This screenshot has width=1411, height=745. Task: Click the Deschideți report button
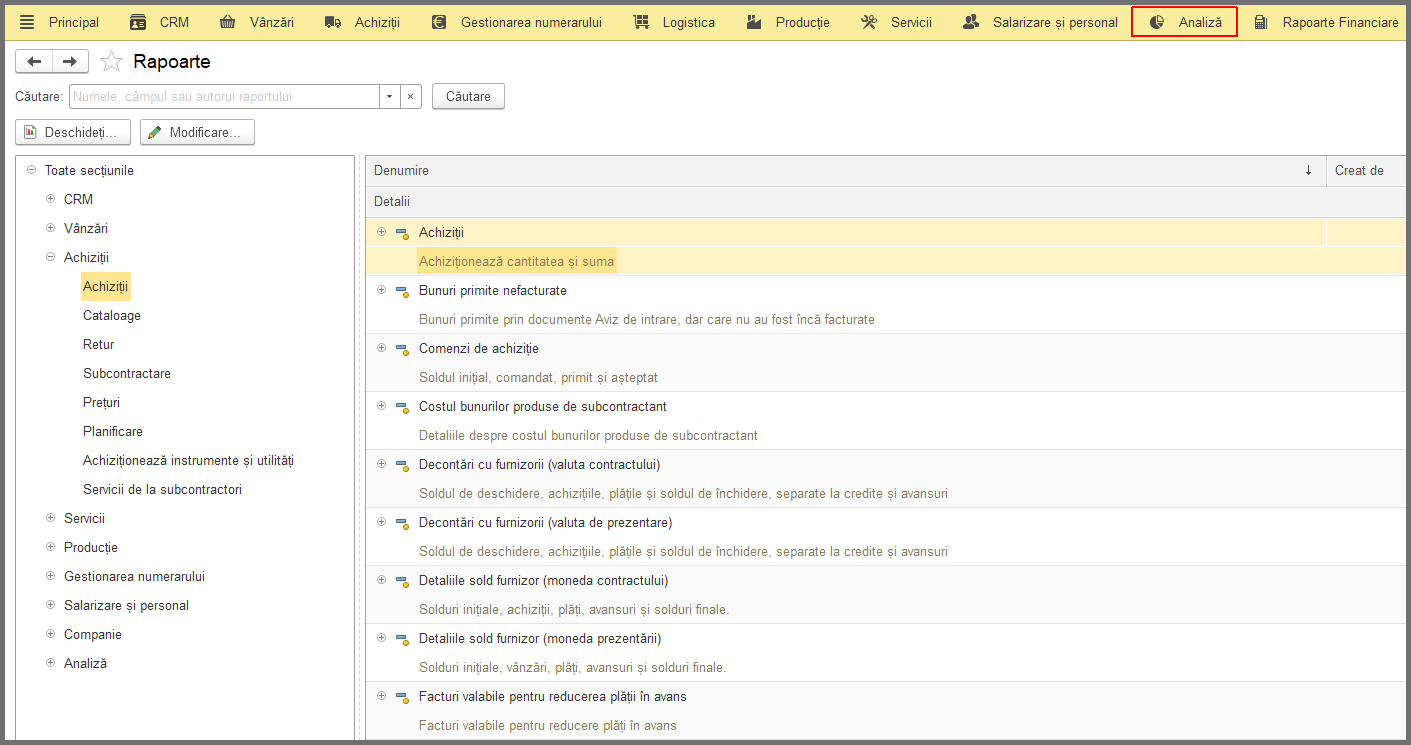73,132
